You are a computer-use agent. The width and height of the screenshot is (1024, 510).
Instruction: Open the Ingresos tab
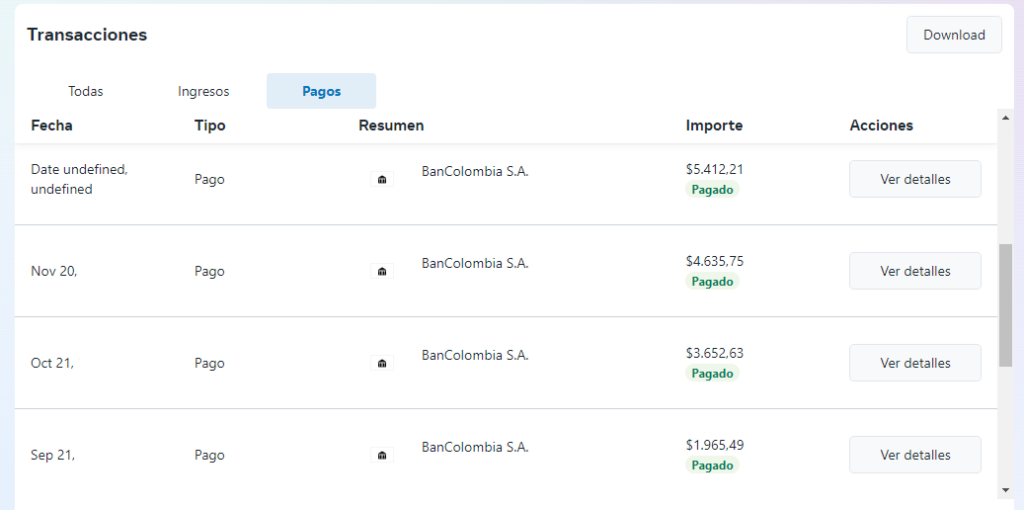pyautogui.click(x=203, y=91)
